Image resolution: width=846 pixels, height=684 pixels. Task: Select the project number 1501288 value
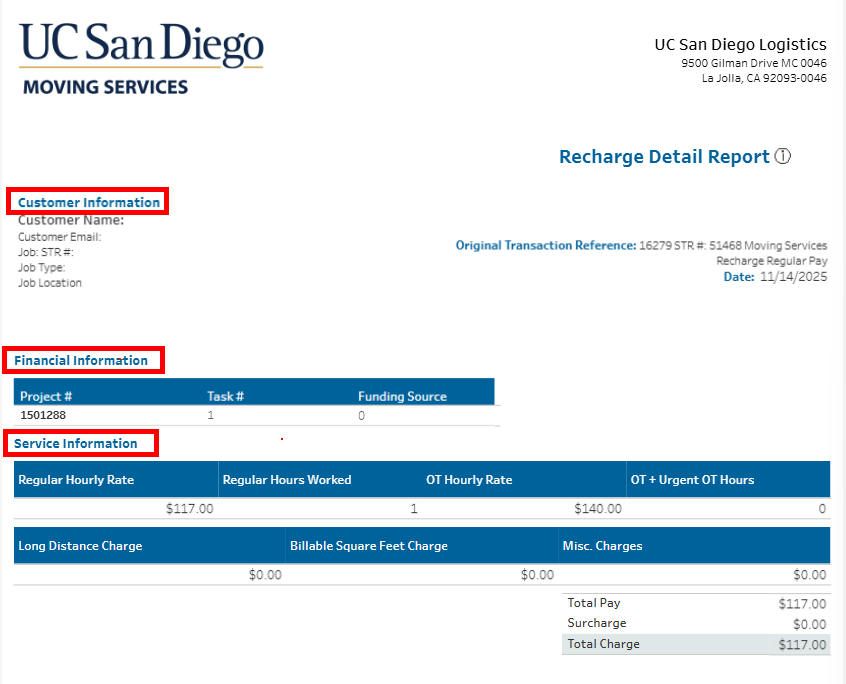coord(43,414)
